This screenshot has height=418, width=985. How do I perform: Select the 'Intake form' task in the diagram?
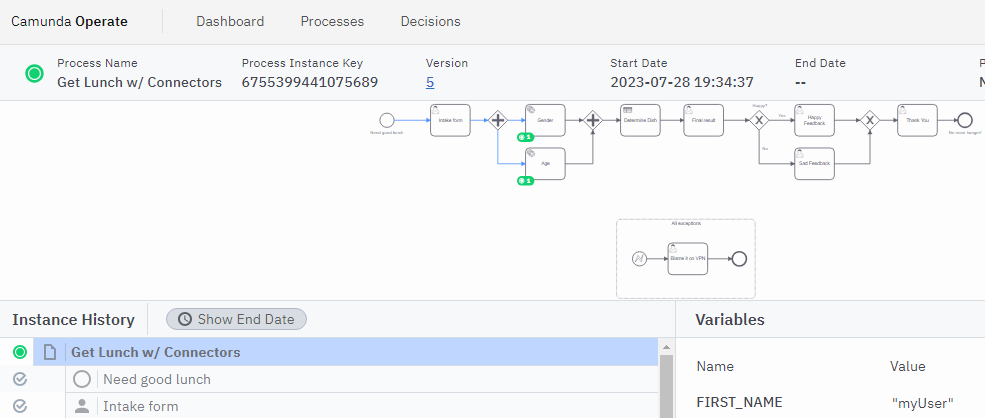450,120
